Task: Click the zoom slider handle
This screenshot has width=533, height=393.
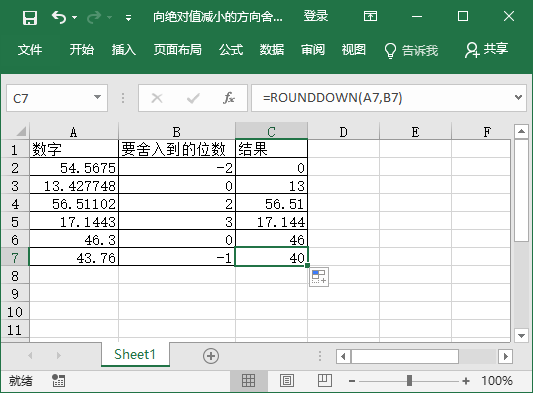Action: (409, 380)
